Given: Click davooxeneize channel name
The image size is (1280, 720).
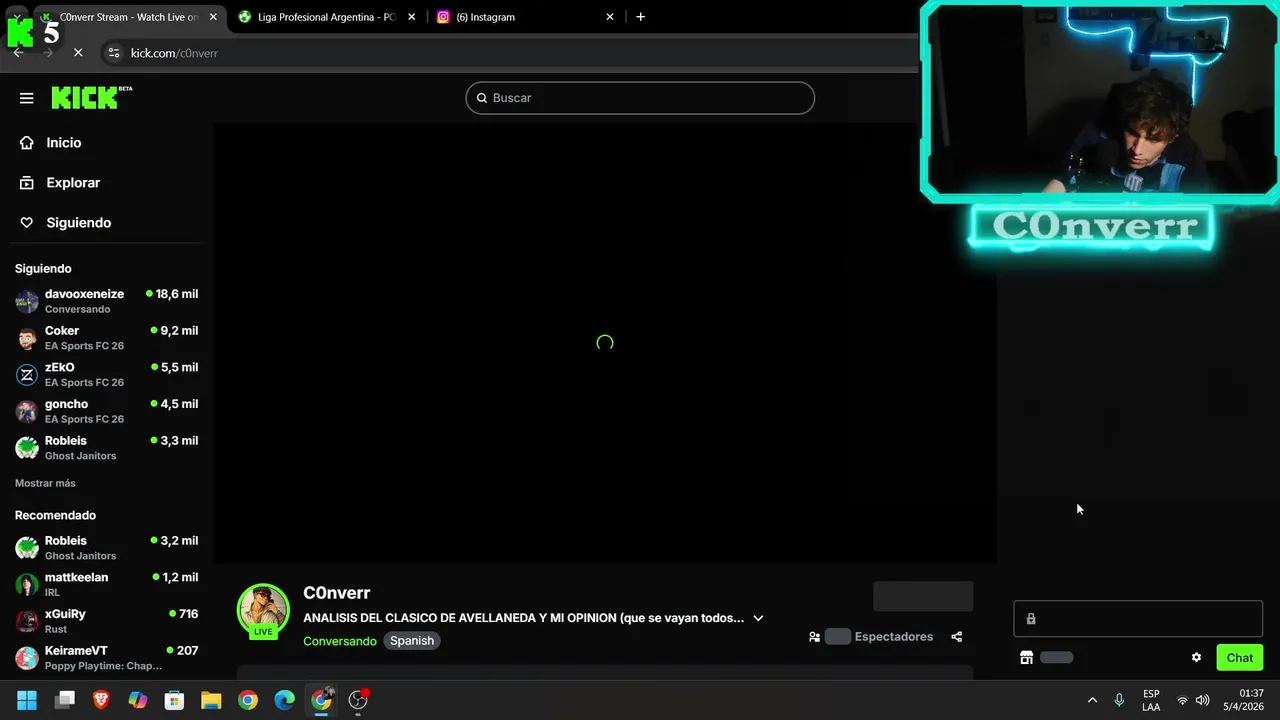Looking at the screenshot, I should point(84,294).
